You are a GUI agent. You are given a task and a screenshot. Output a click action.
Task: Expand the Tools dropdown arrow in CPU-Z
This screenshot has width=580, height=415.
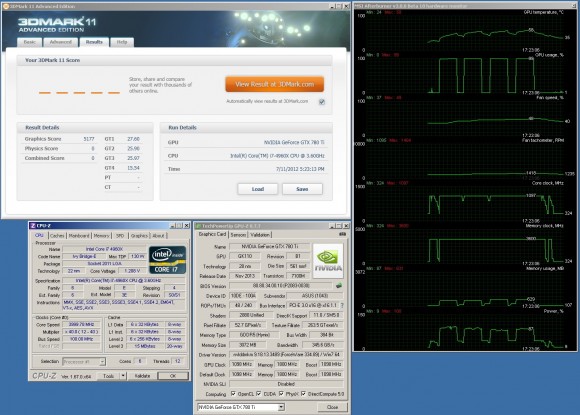coord(123,376)
